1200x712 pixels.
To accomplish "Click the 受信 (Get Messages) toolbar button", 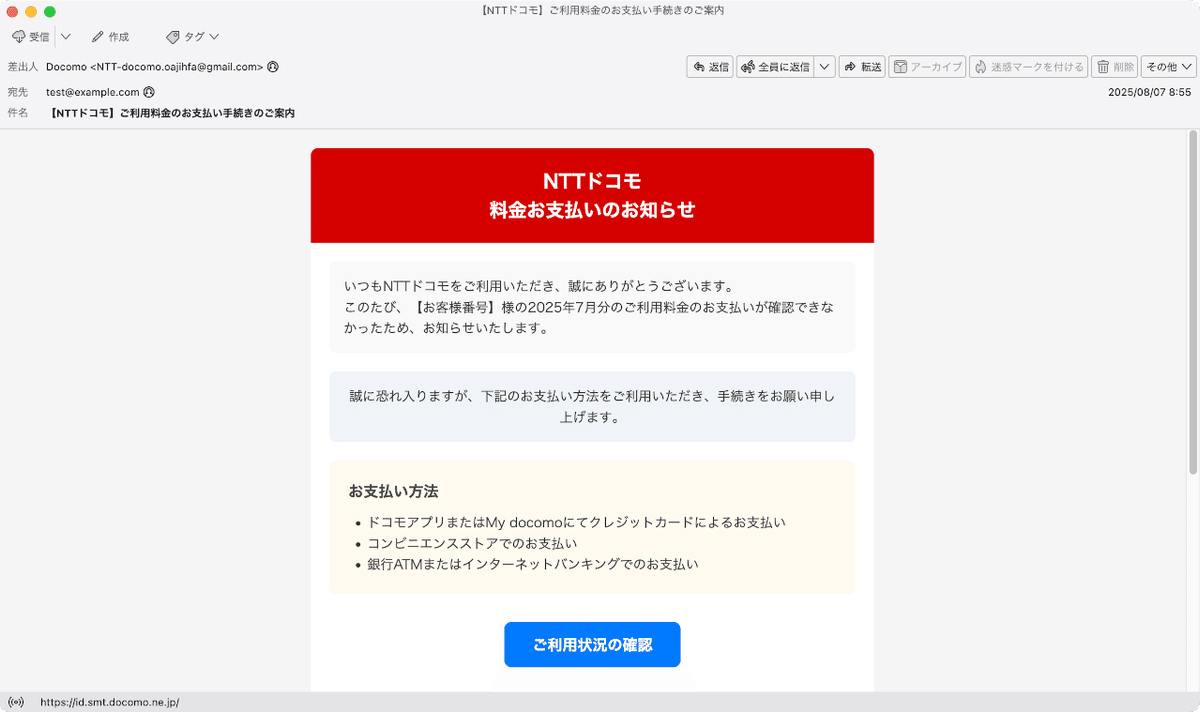I will point(30,37).
